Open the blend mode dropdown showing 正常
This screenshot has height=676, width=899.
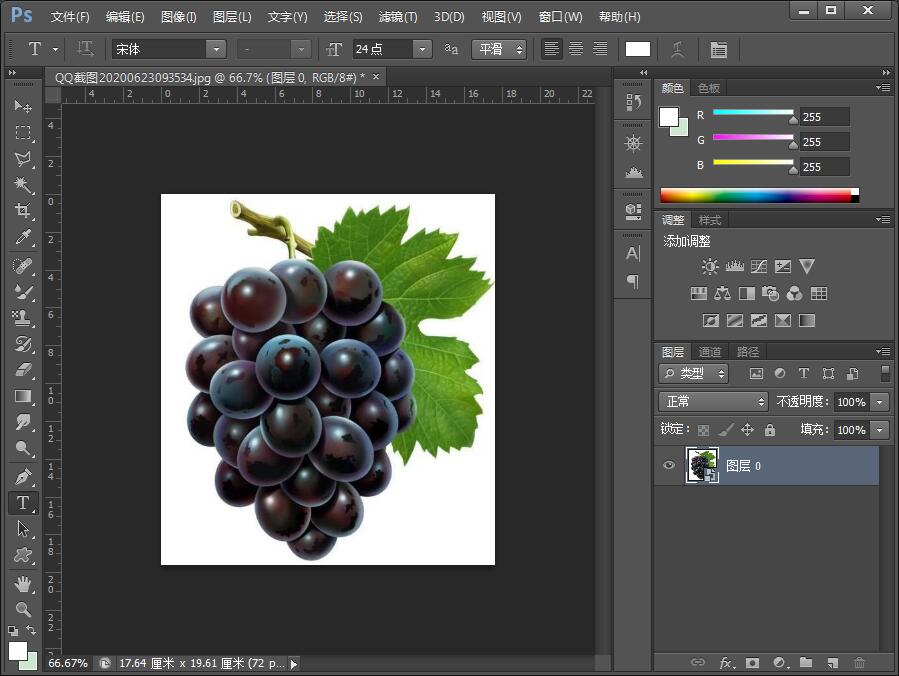712,402
